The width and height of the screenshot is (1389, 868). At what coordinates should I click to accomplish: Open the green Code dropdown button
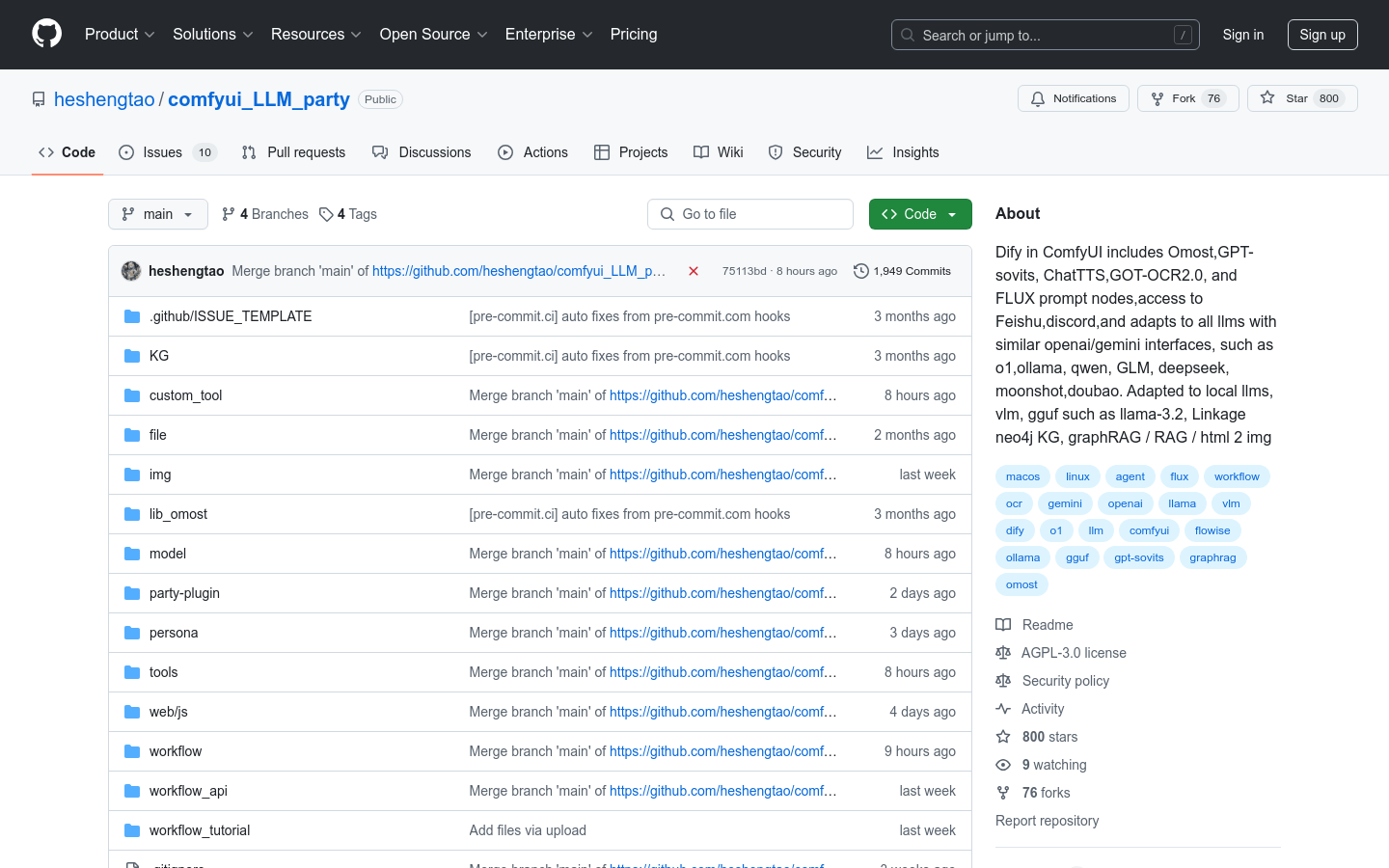[920, 214]
